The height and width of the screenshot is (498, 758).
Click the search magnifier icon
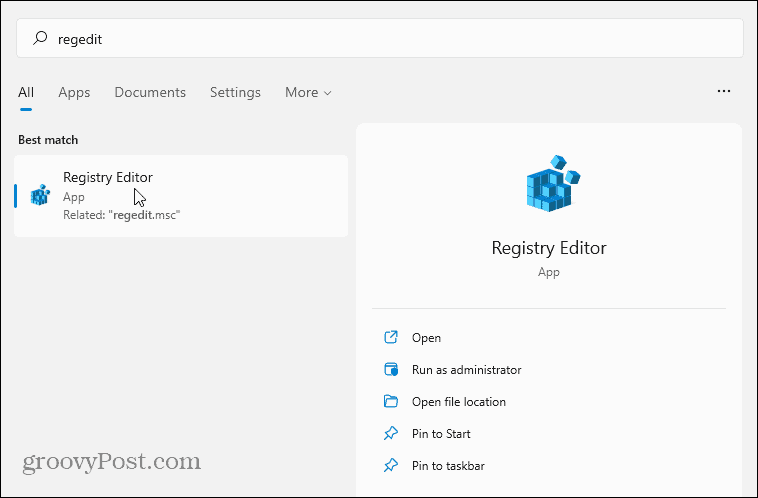(x=40, y=38)
